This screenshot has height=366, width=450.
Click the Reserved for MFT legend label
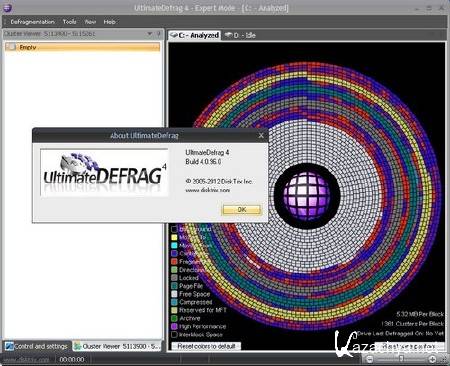coord(203,310)
